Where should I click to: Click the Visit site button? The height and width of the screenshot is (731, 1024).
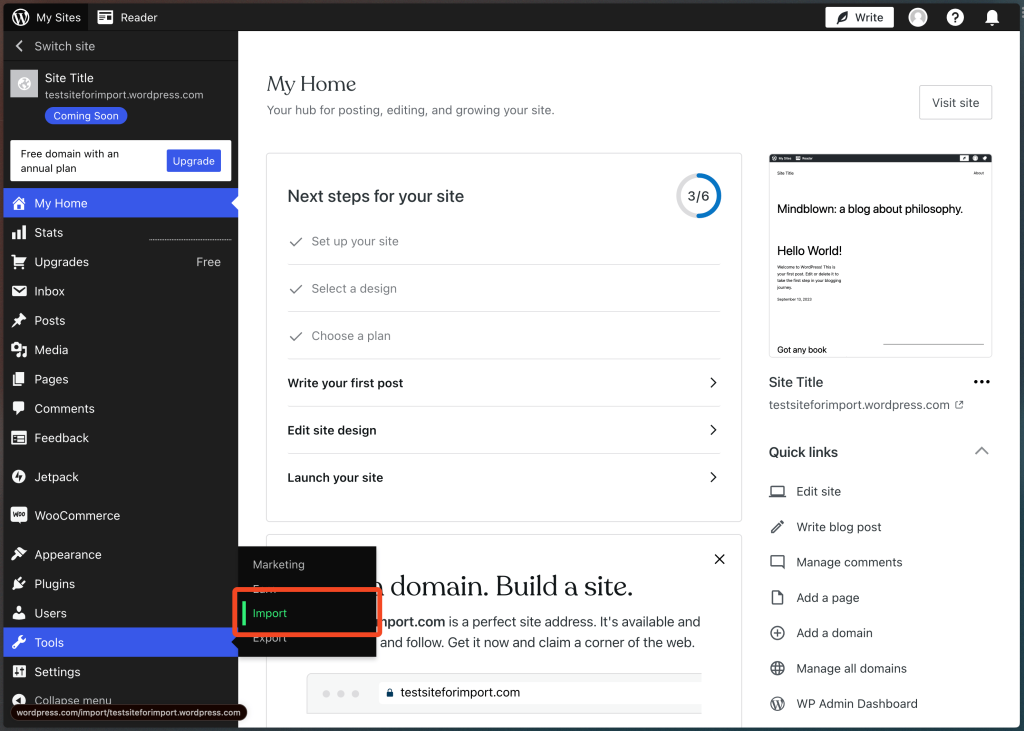pos(955,103)
